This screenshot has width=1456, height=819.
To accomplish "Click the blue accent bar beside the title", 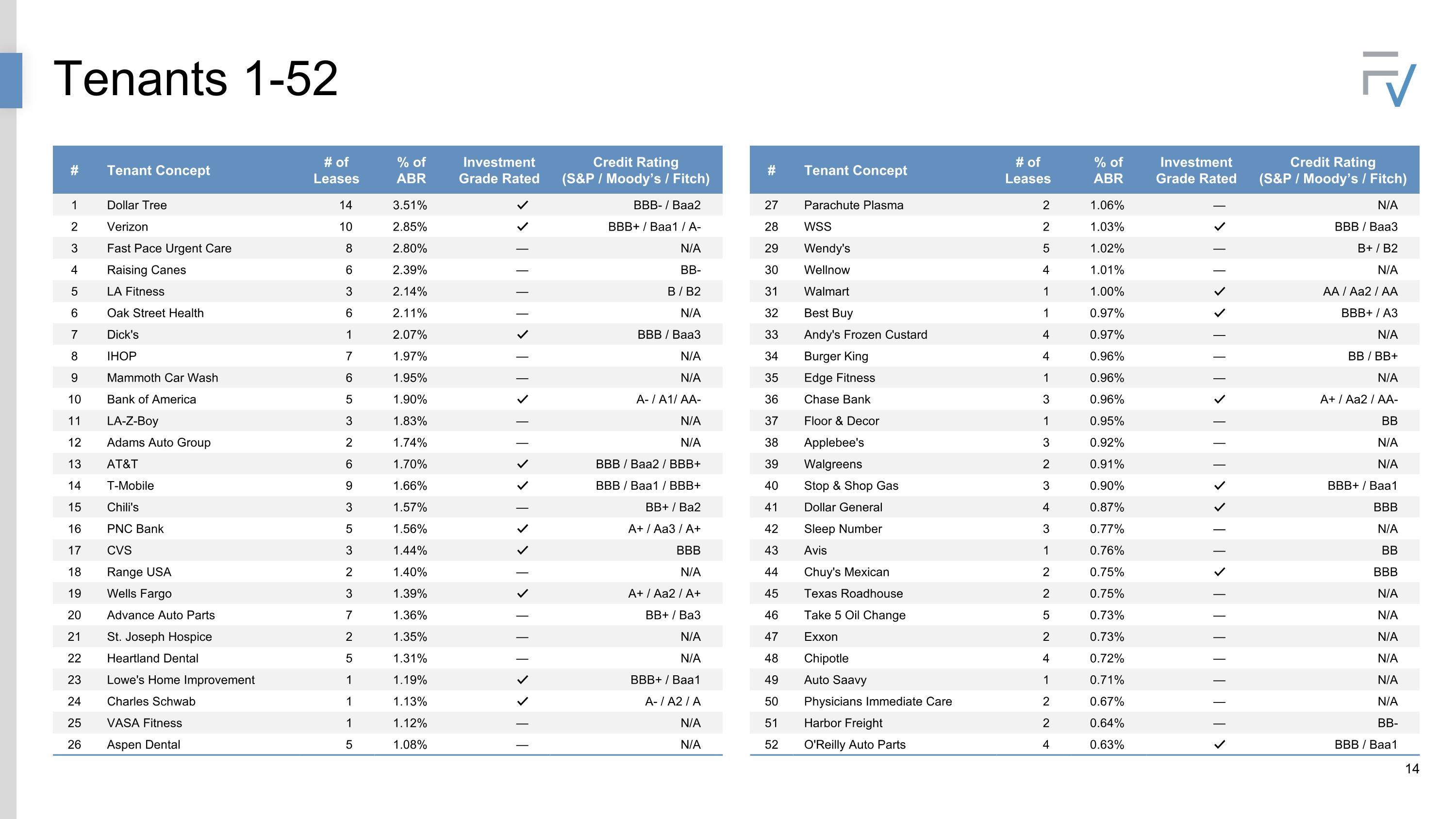I will pyautogui.click(x=11, y=80).
